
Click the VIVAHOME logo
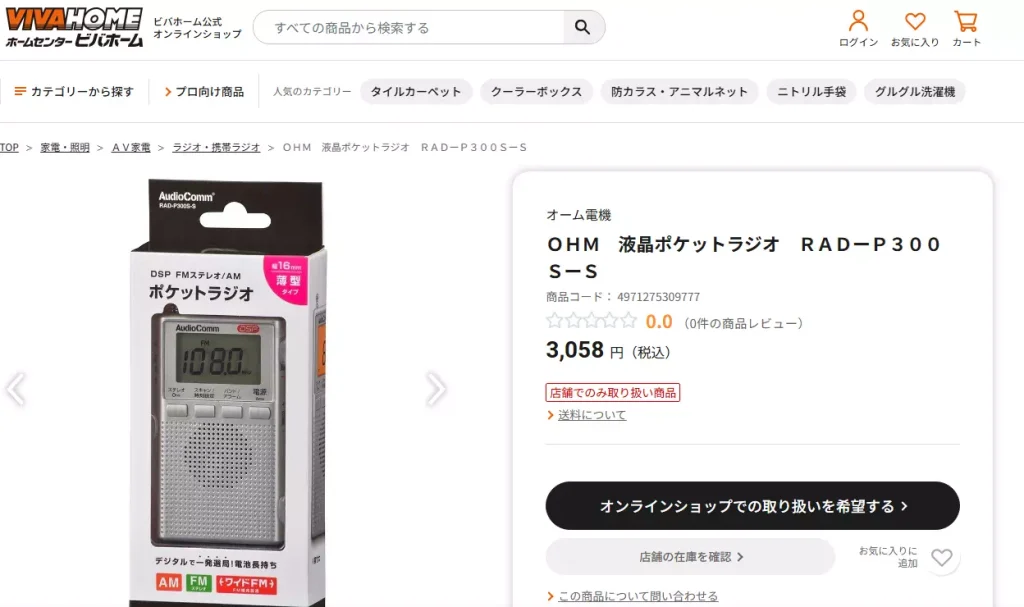tap(74, 27)
